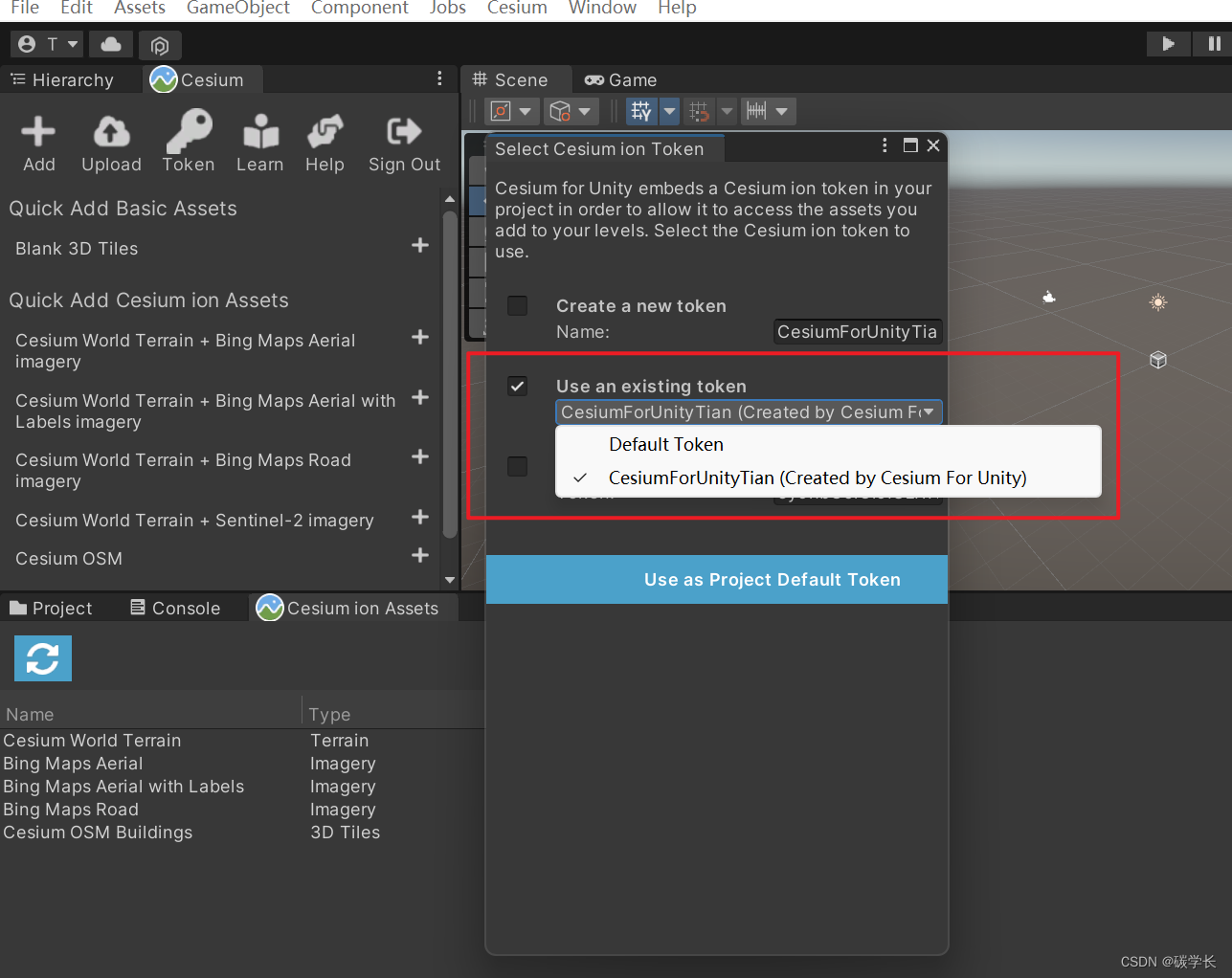Open the Unity version control icon
This screenshot has height=978, width=1232.
[160, 45]
